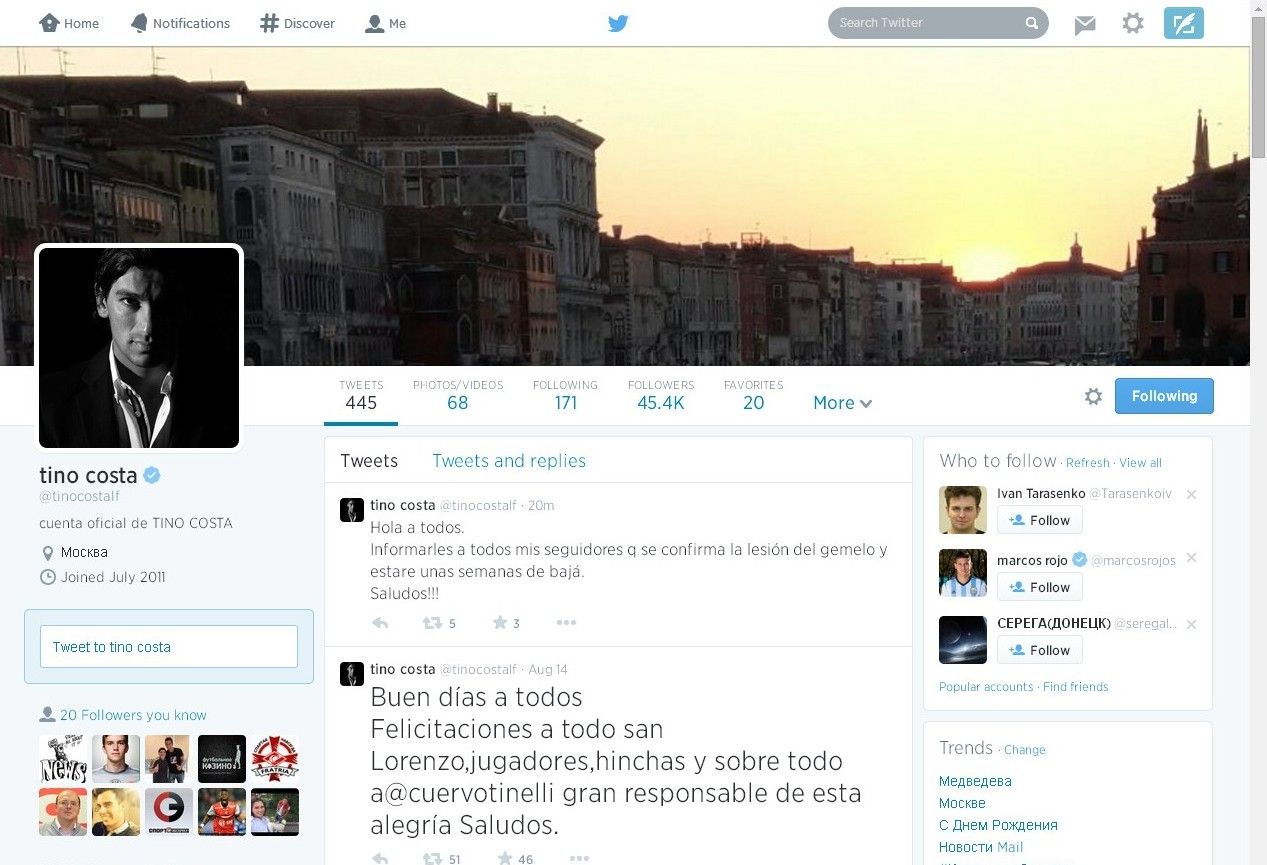Open direct messages envelope icon
The image size is (1267, 865).
(1085, 24)
